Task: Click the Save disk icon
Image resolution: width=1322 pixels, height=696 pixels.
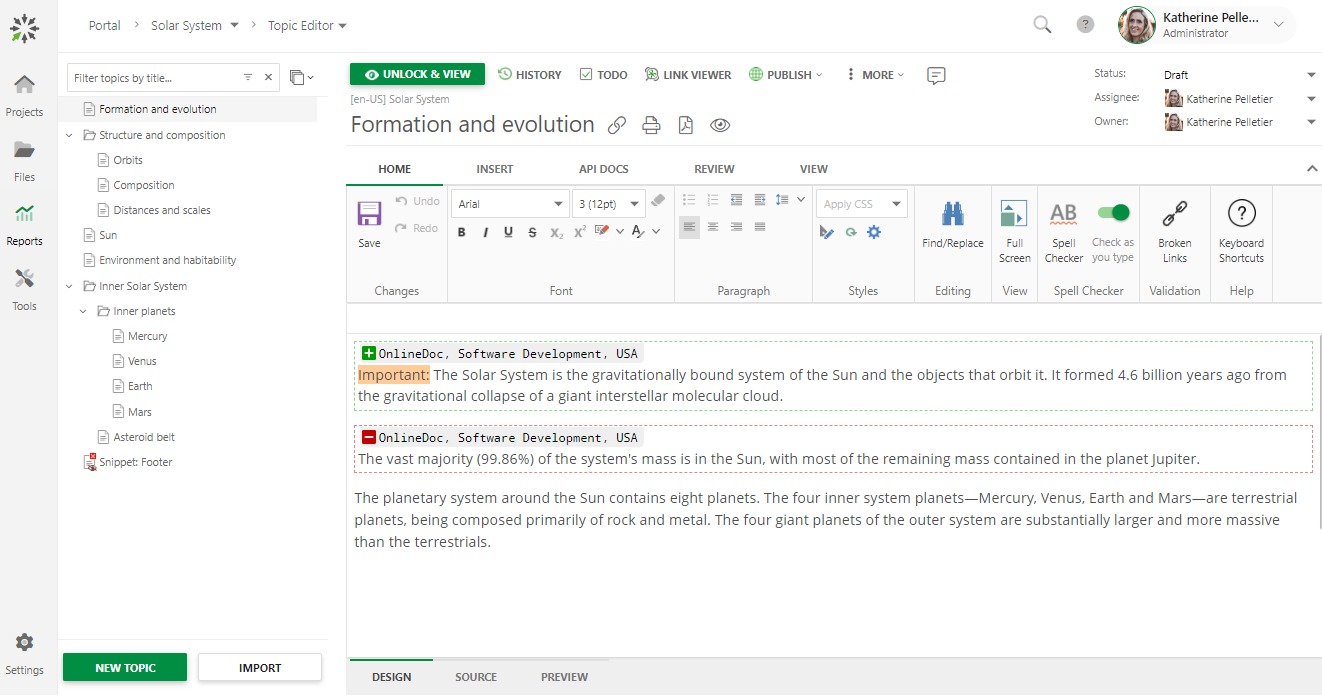Action: pyautogui.click(x=369, y=214)
